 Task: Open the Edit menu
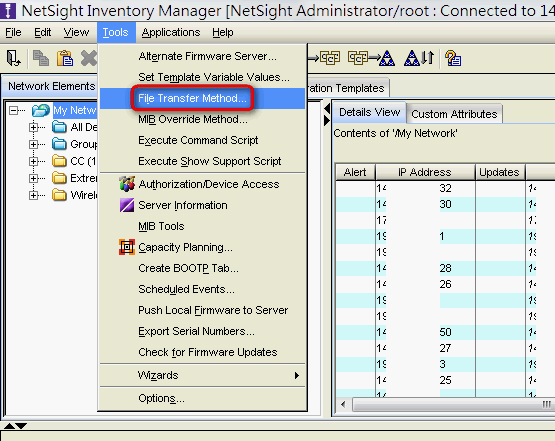coord(42,33)
